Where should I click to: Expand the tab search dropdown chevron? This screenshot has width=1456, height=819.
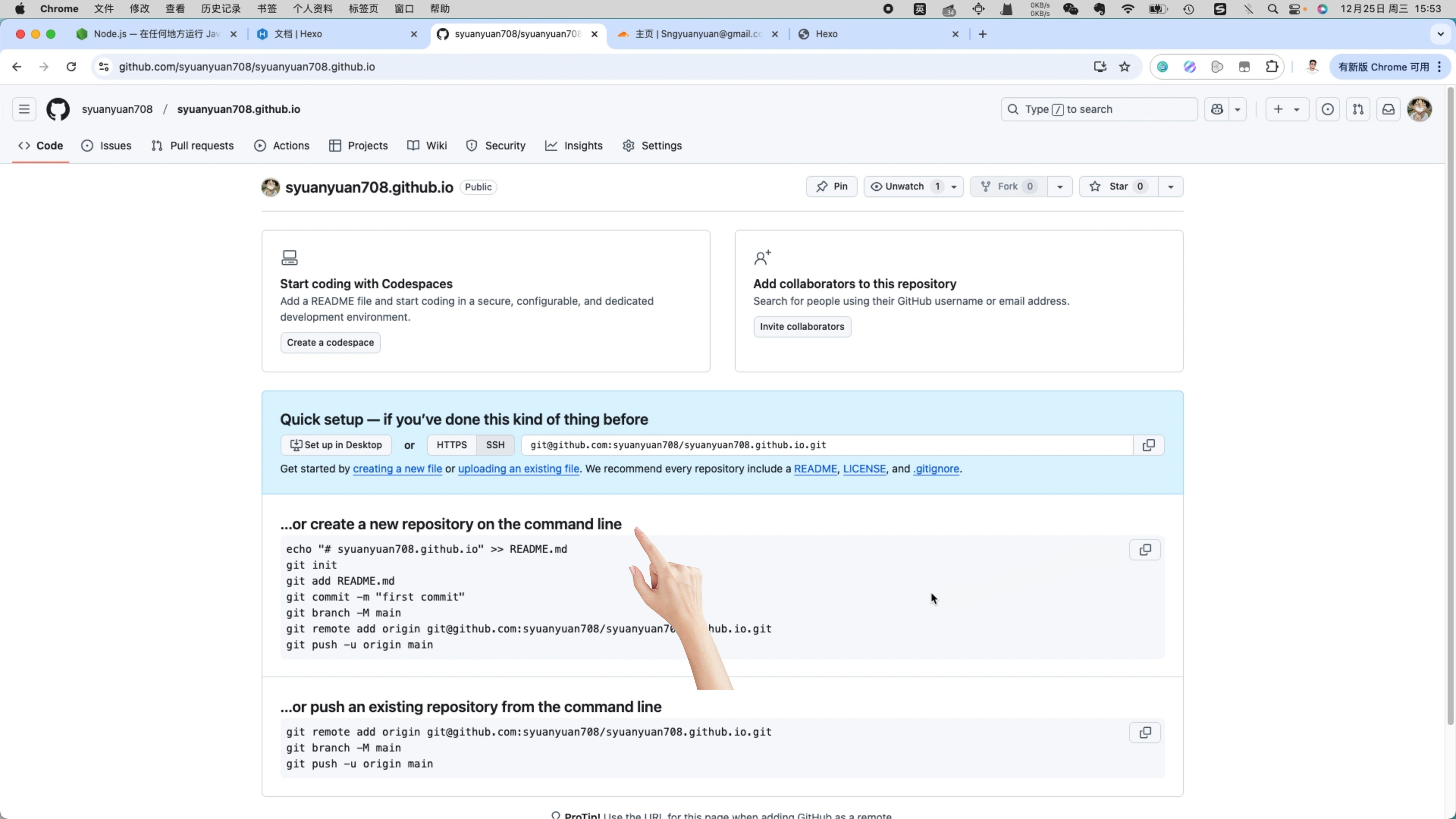[x=1441, y=34]
